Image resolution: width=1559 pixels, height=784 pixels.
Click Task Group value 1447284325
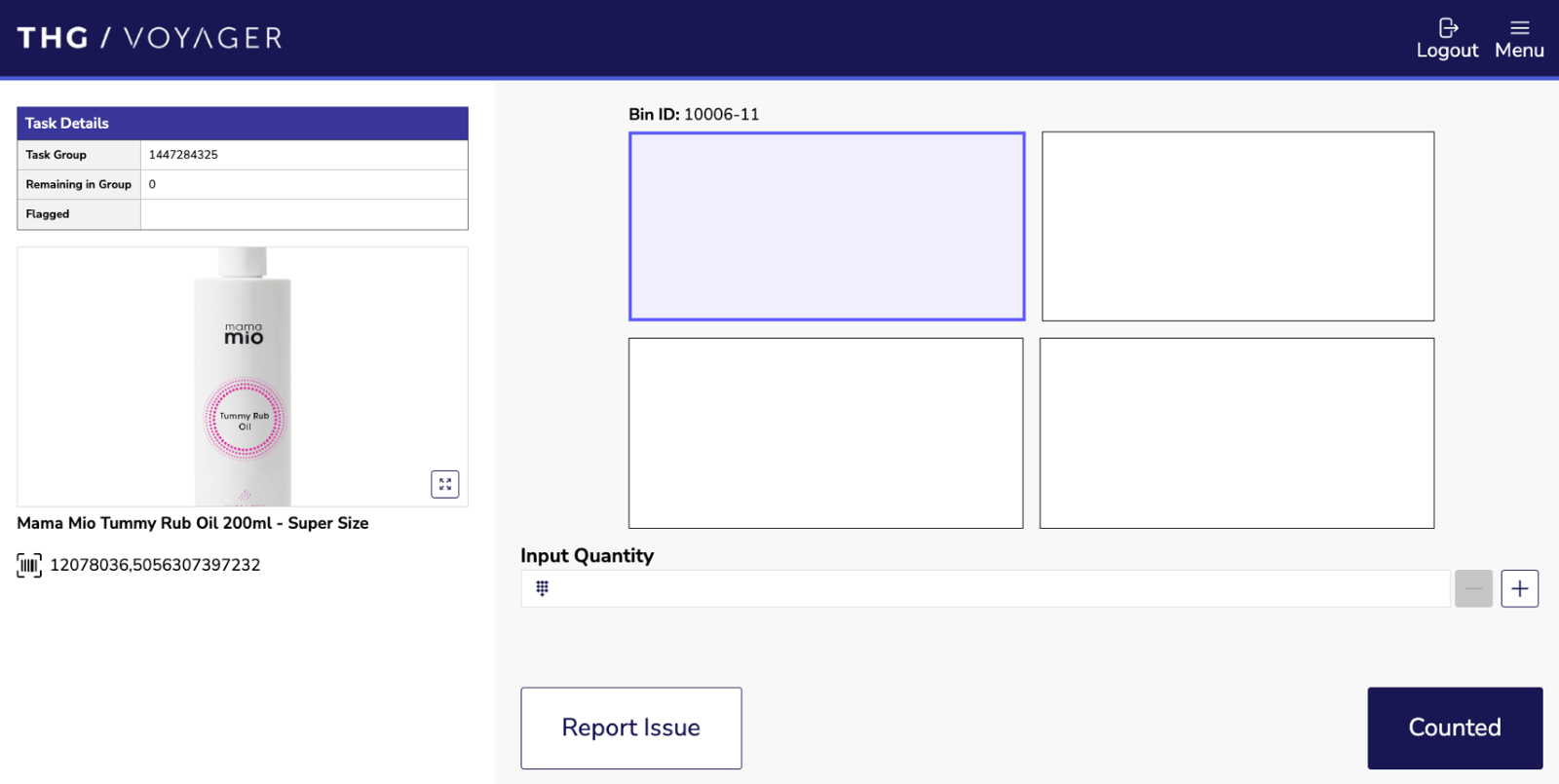click(183, 155)
